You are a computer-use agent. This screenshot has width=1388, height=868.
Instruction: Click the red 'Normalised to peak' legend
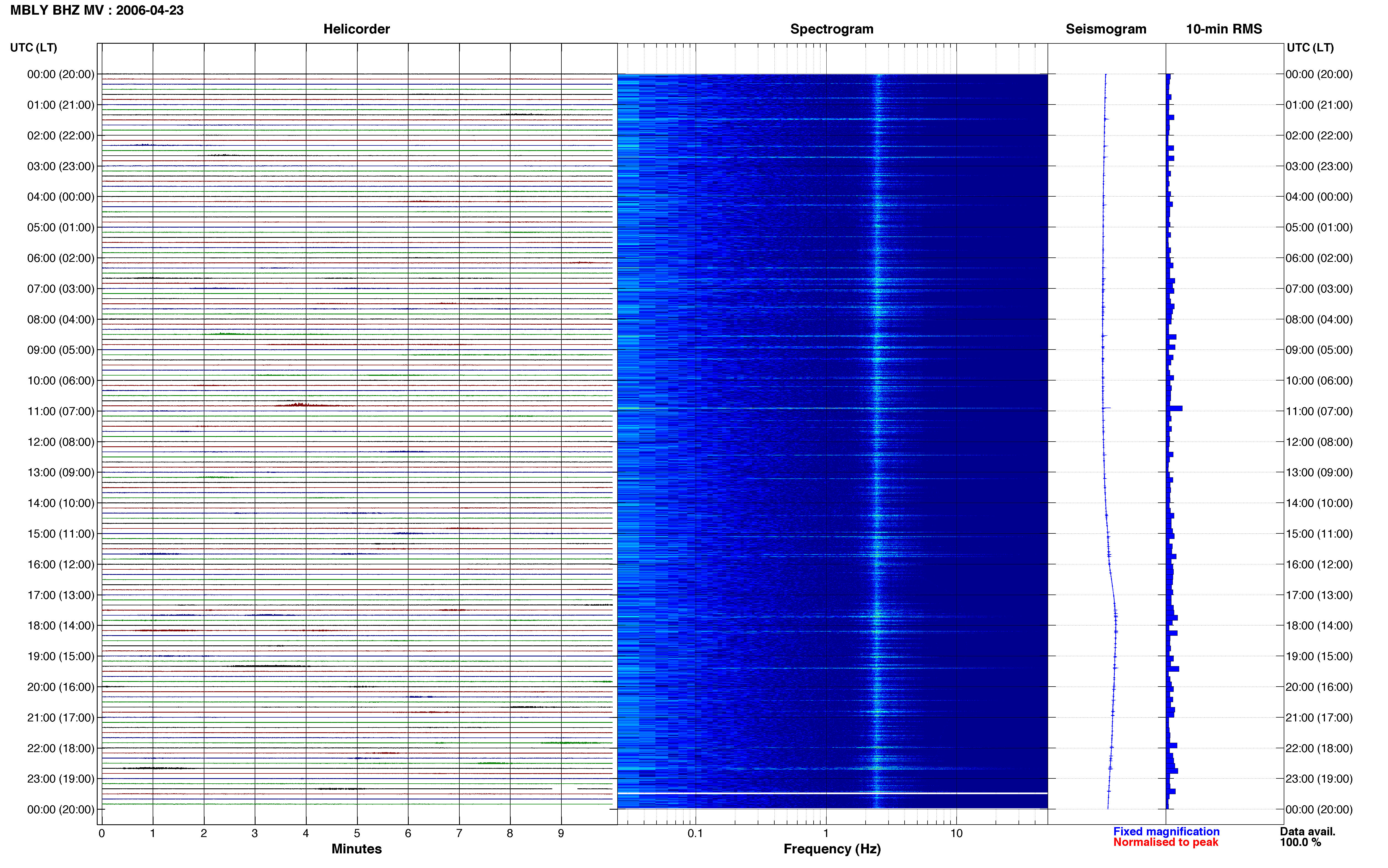coord(1165,842)
